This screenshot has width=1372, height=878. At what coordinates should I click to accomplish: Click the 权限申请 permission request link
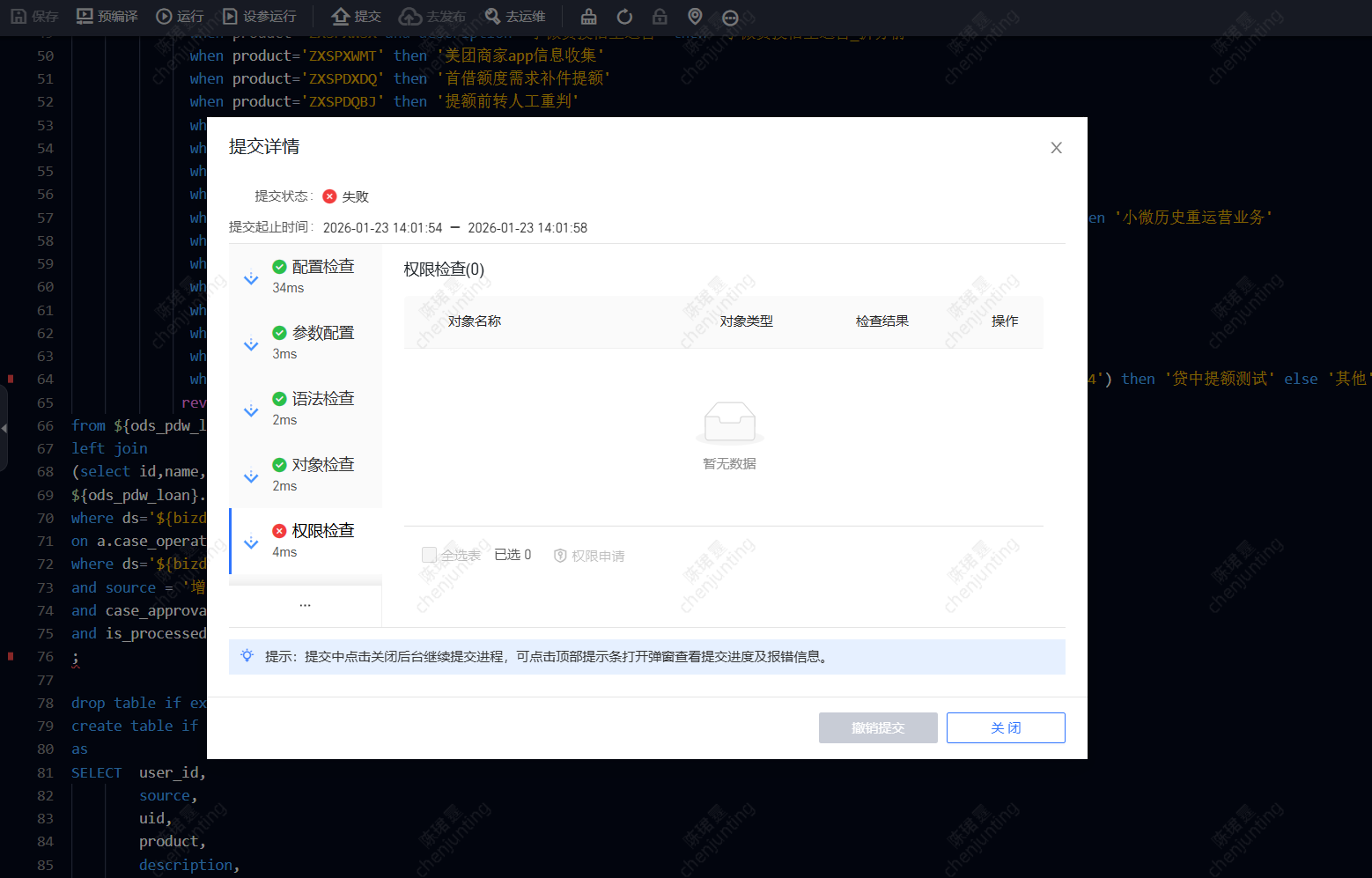[589, 556]
